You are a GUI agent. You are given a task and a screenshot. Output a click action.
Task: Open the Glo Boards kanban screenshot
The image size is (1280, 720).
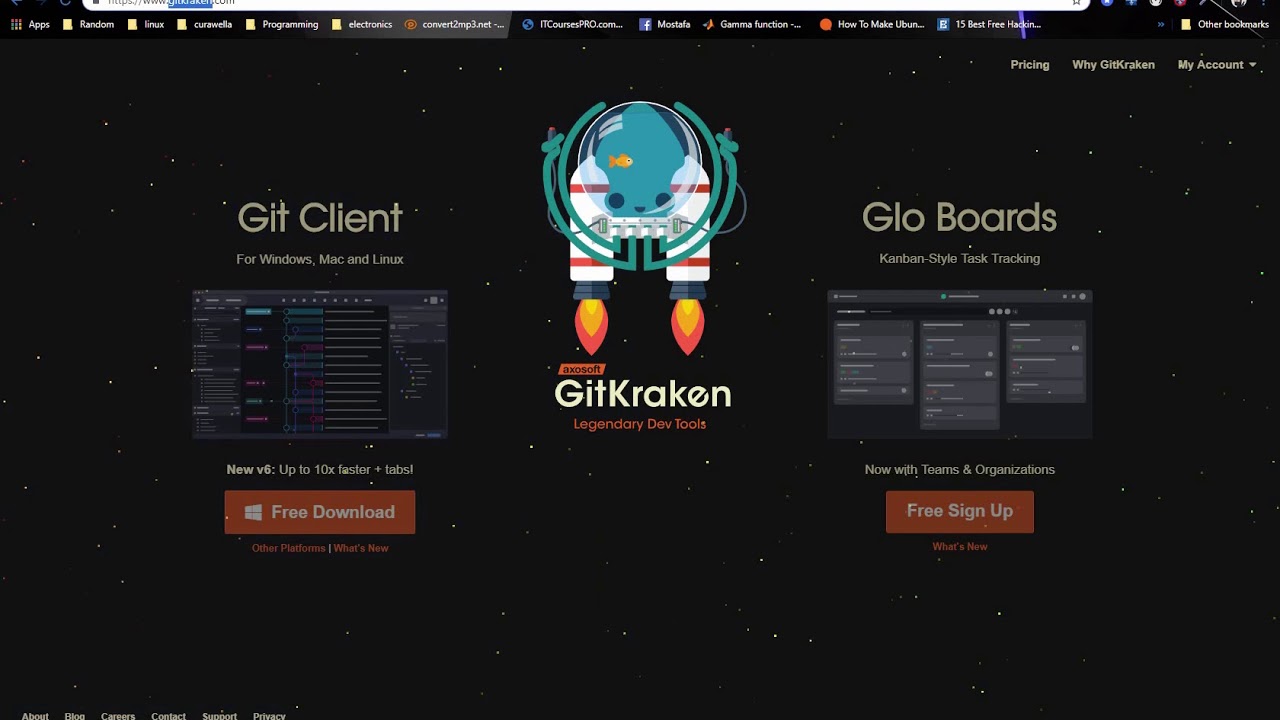[x=960, y=365]
